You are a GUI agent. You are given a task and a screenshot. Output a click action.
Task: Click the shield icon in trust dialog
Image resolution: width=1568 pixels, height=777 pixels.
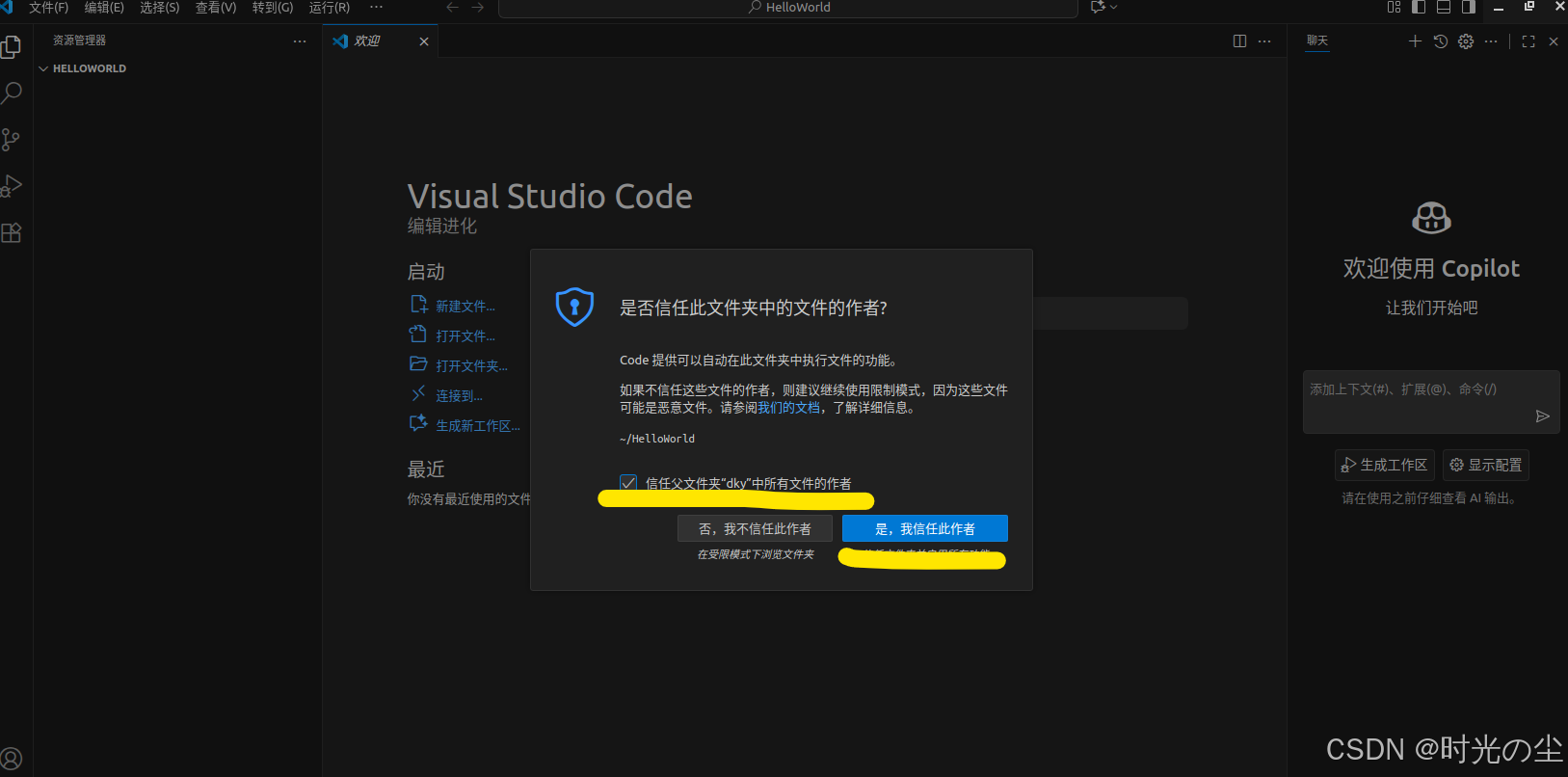[574, 308]
